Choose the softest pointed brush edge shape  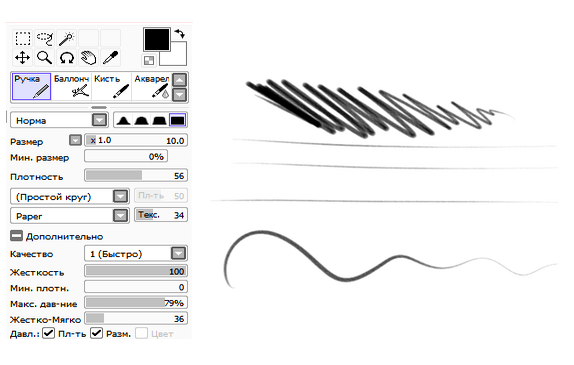[124, 120]
